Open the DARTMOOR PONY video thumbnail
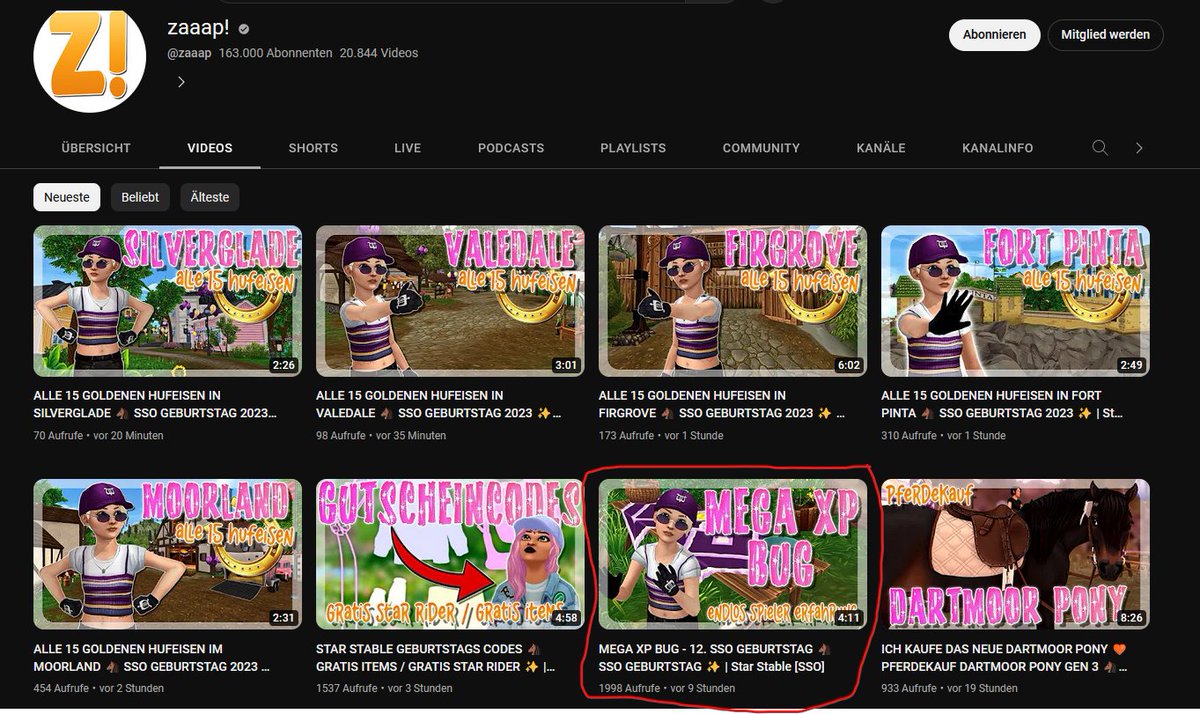1200x714 pixels. tap(1014, 550)
